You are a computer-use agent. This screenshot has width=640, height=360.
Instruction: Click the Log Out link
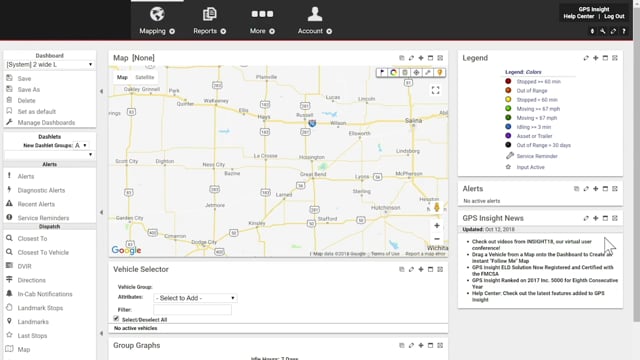point(614,16)
